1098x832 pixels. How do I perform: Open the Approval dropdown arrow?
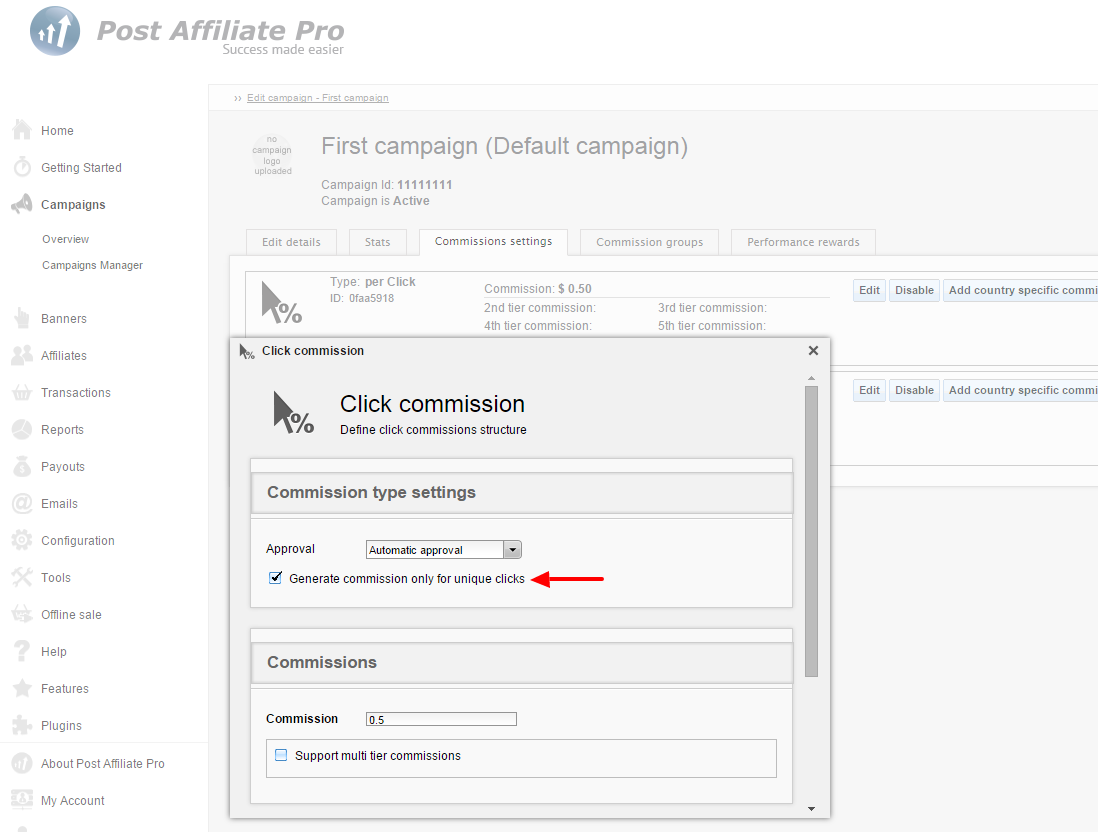(x=513, y=550)
